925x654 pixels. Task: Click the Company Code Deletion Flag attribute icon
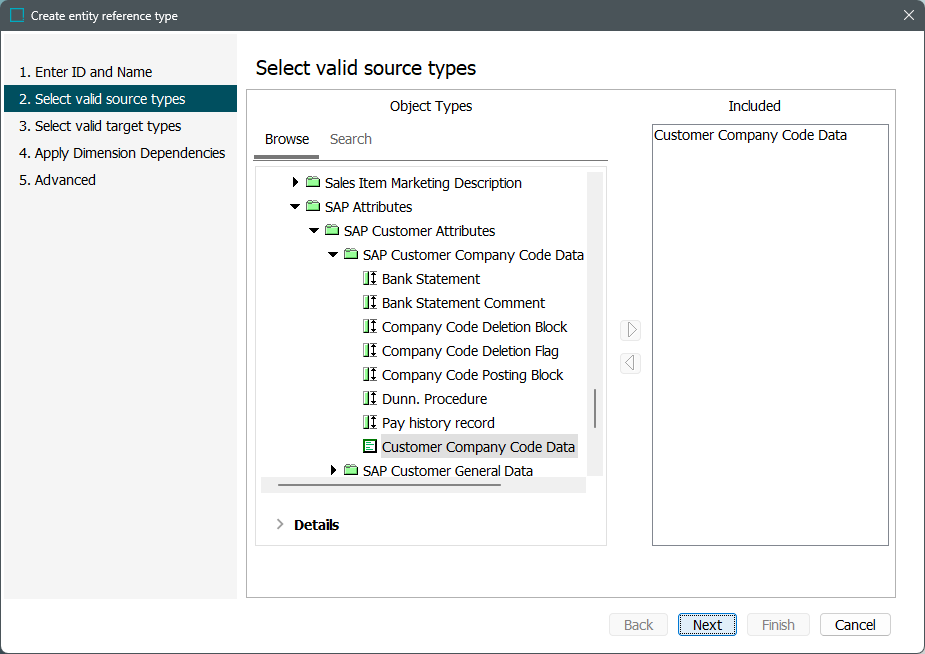[x=369, y=350]
